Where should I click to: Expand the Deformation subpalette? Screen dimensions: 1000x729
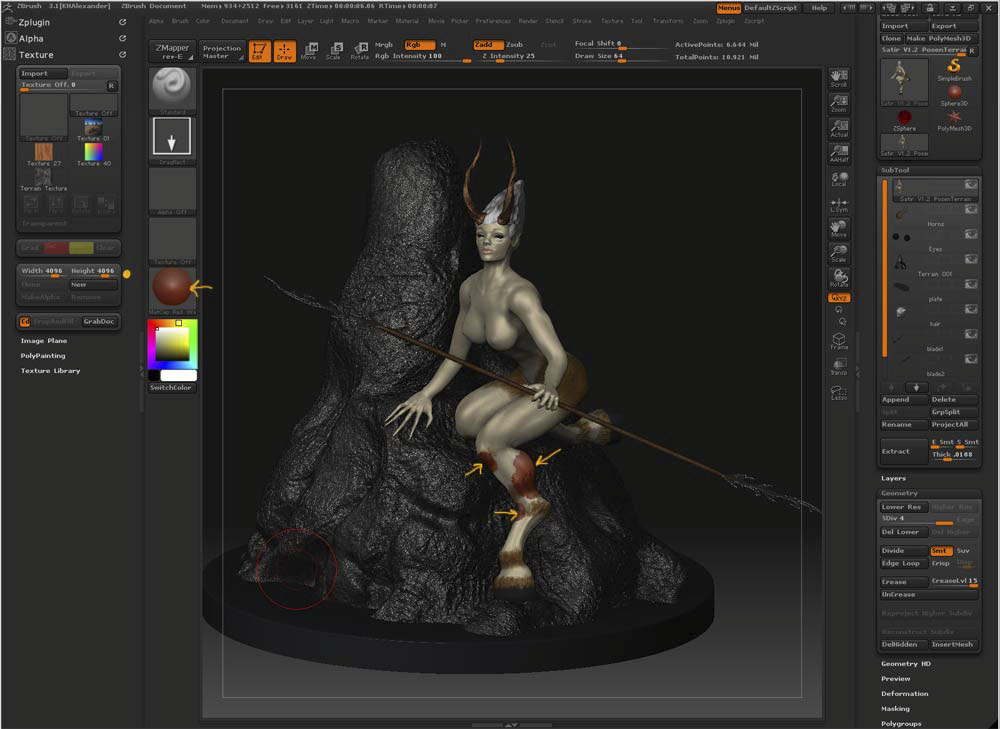[x=904, y=693]
